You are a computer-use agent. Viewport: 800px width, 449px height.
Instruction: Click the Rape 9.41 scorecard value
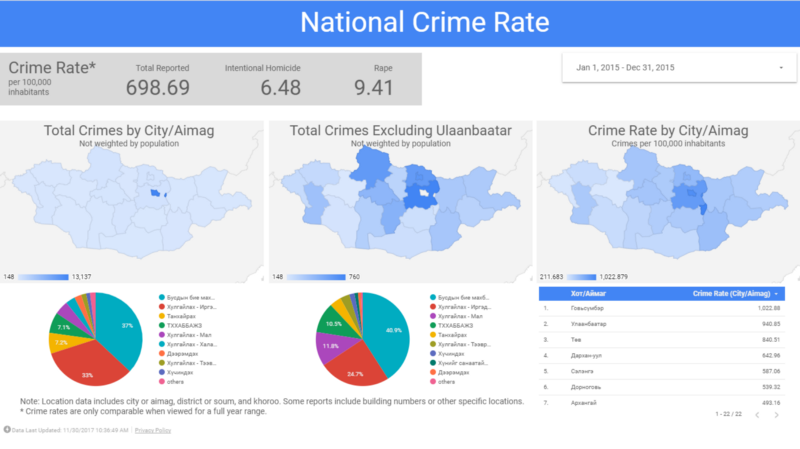[x=374, y=88]
